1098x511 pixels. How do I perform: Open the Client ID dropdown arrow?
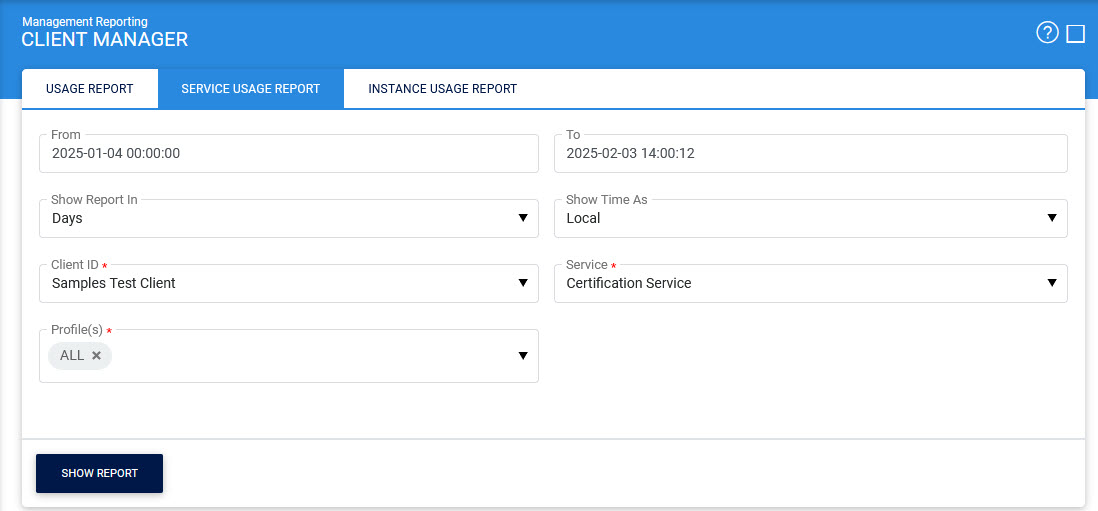pyautogui.click(x=523, y=283)
